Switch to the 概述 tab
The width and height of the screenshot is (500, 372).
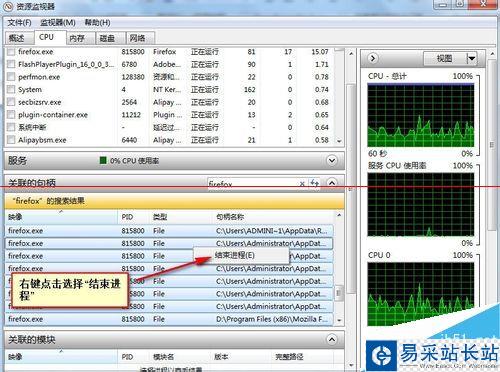(x=20, y=38)
